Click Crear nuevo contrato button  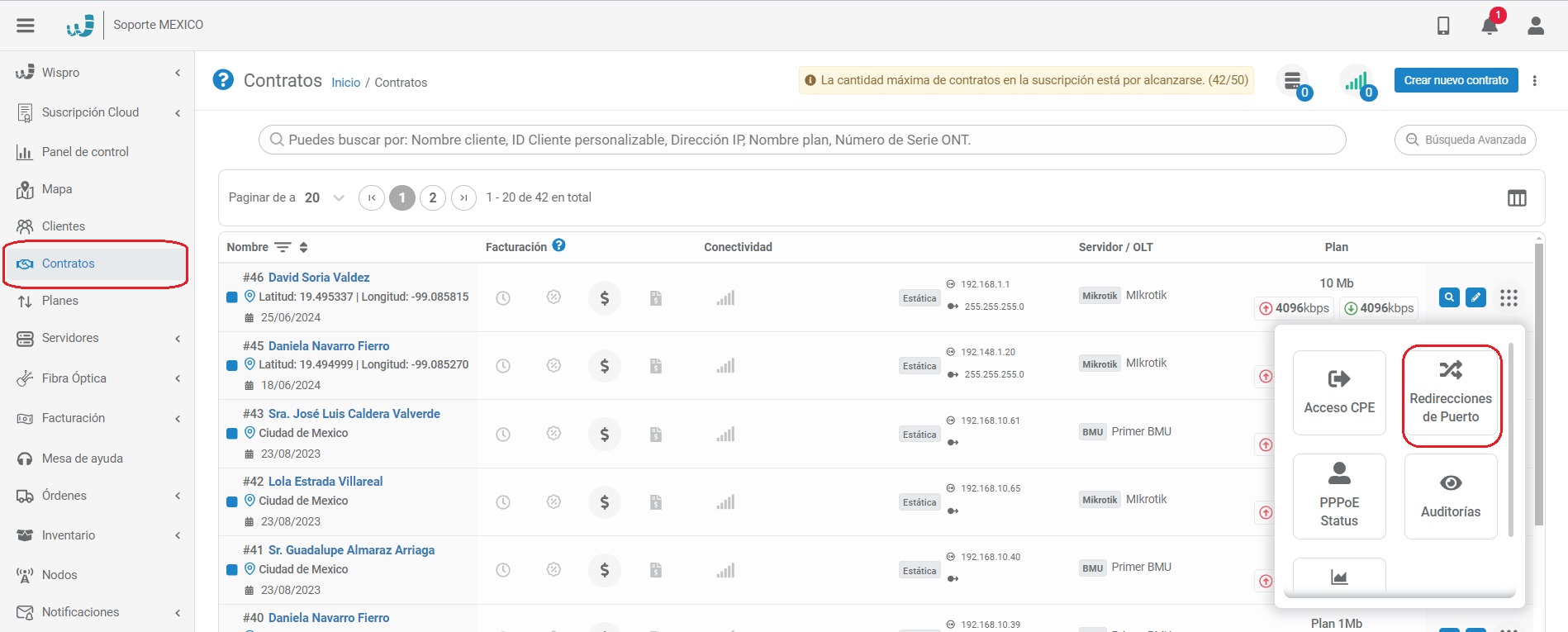tap(1456, 80)
